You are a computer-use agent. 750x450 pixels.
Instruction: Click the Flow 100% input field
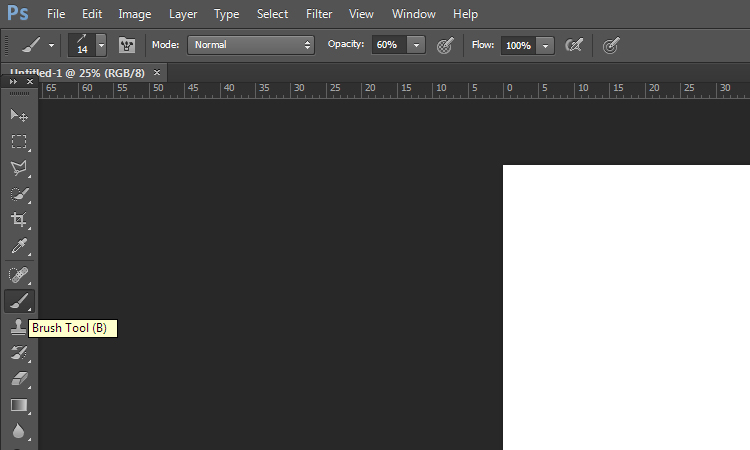(x=518, y=45)
